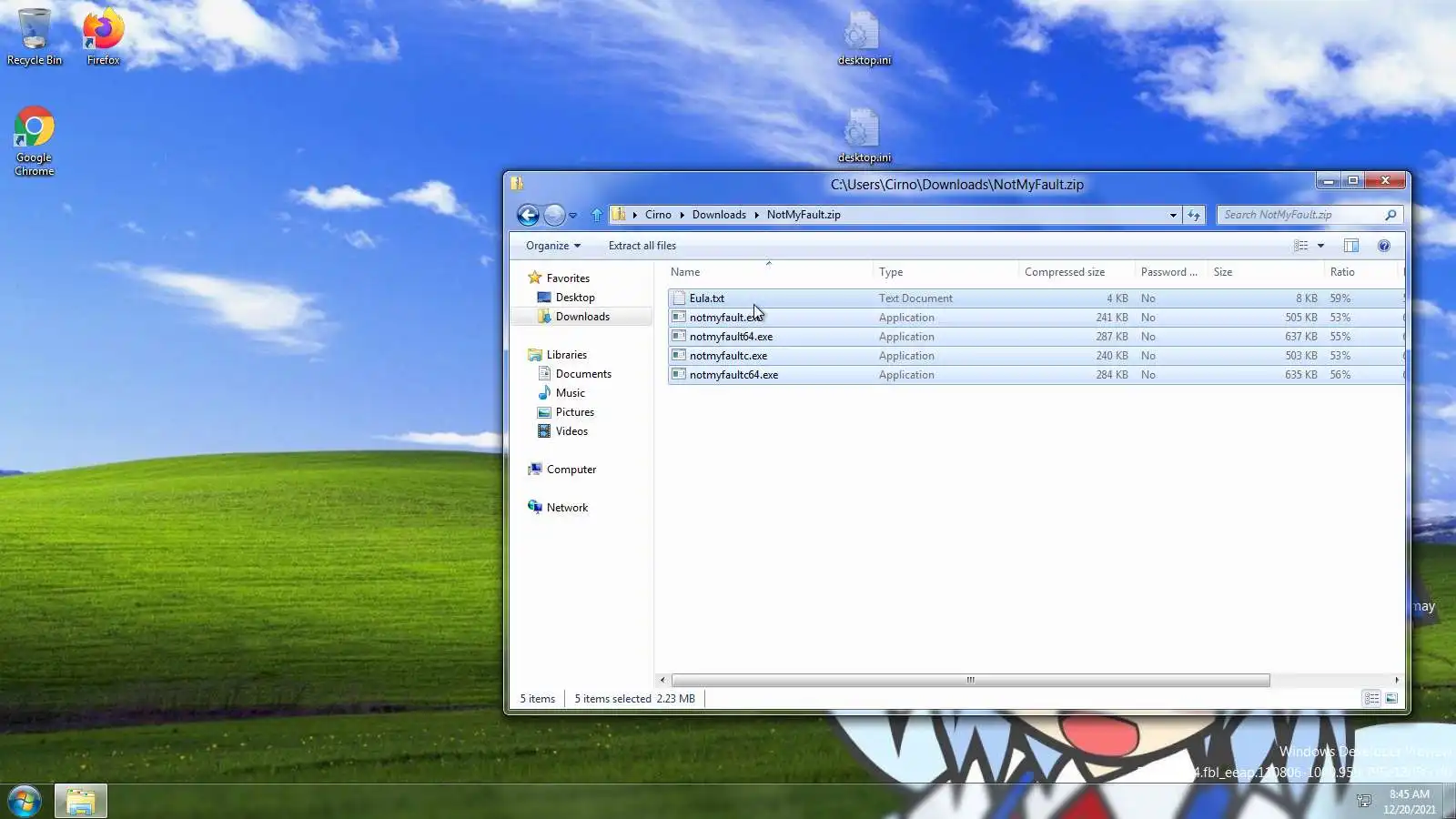
Task: Click the Eula.txt file icon
Action: (x=679, y=298)
